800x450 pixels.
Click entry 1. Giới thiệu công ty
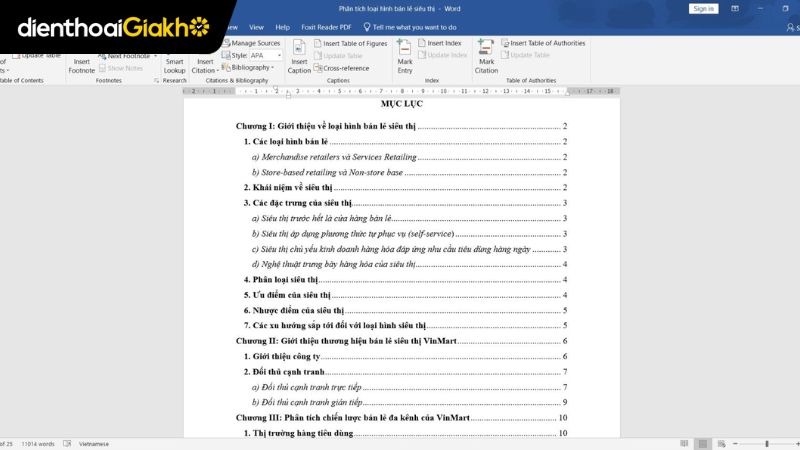[406, 356]
